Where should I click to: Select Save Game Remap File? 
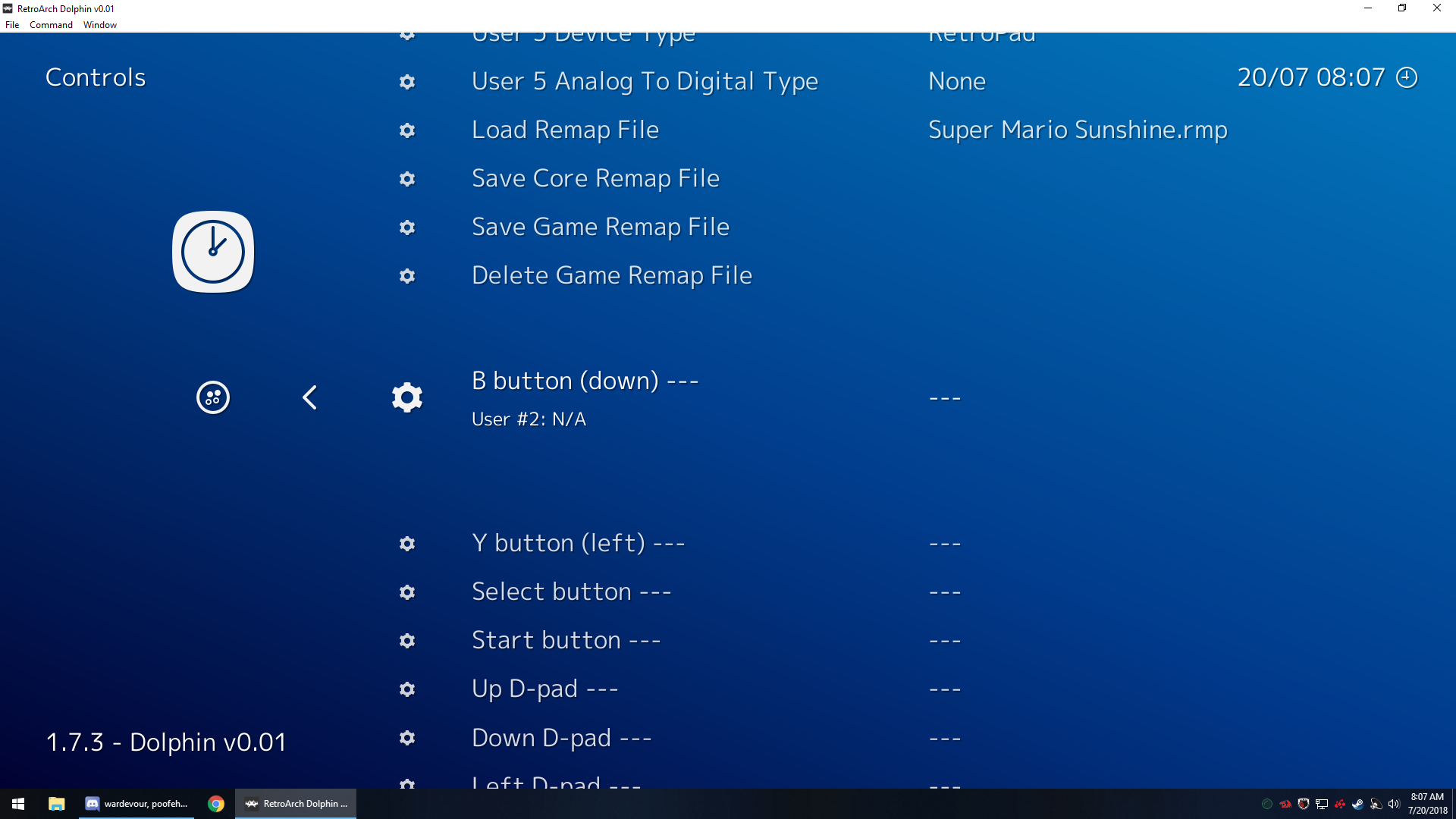point(600,227)
